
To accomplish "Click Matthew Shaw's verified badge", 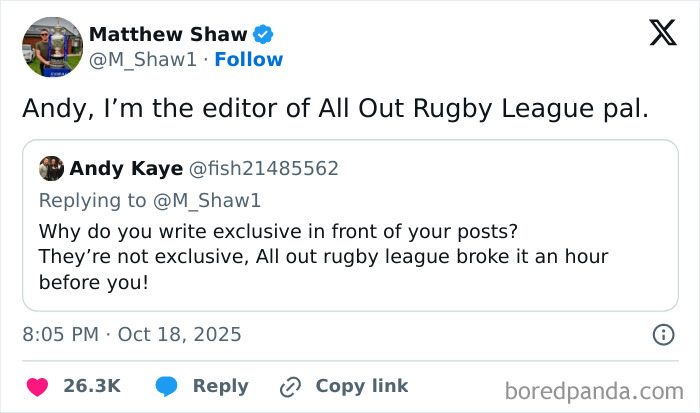I will click(x=263, y=35).
